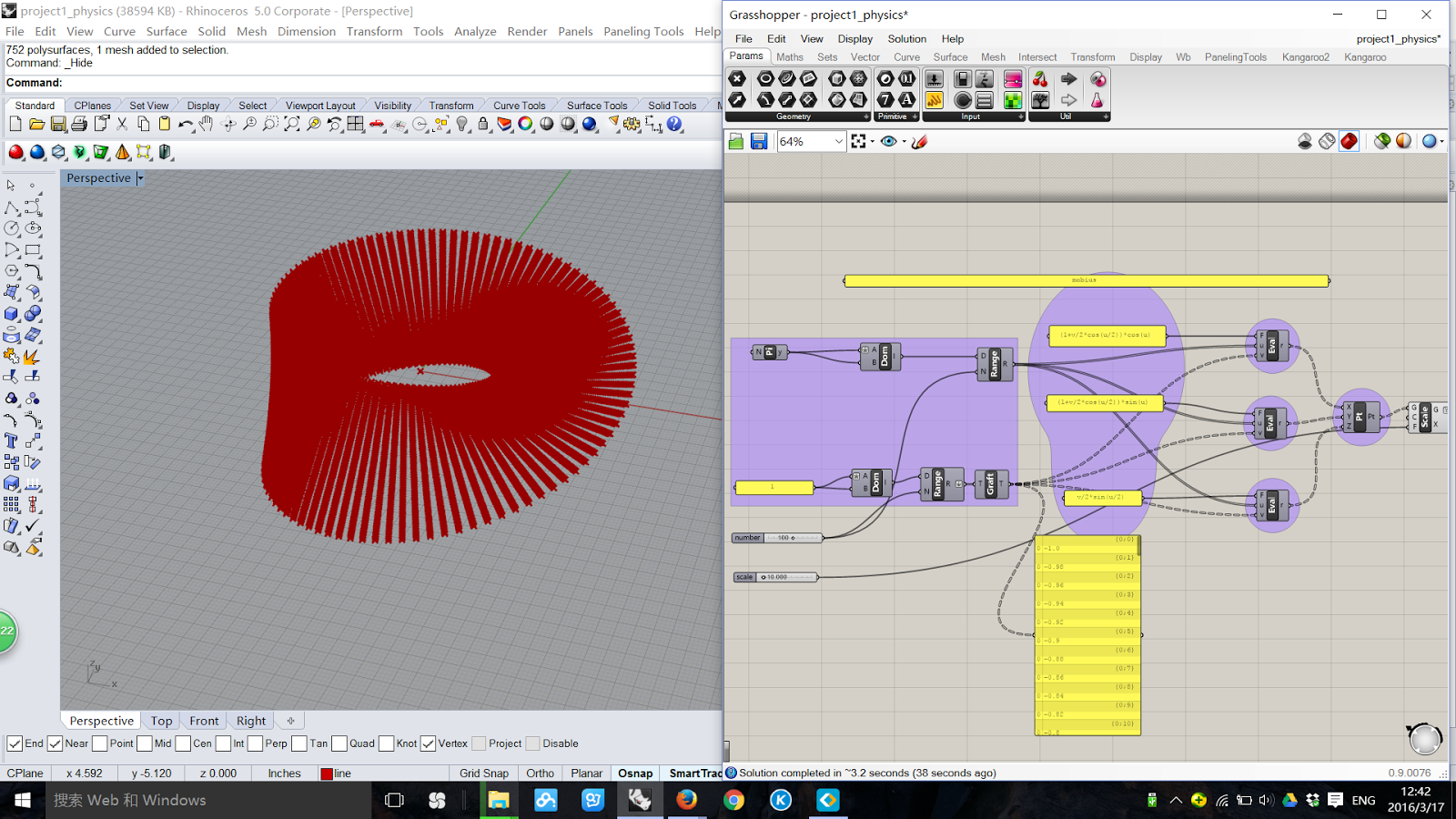Open the 64% zoom level dropdown

tap(838, 141)
